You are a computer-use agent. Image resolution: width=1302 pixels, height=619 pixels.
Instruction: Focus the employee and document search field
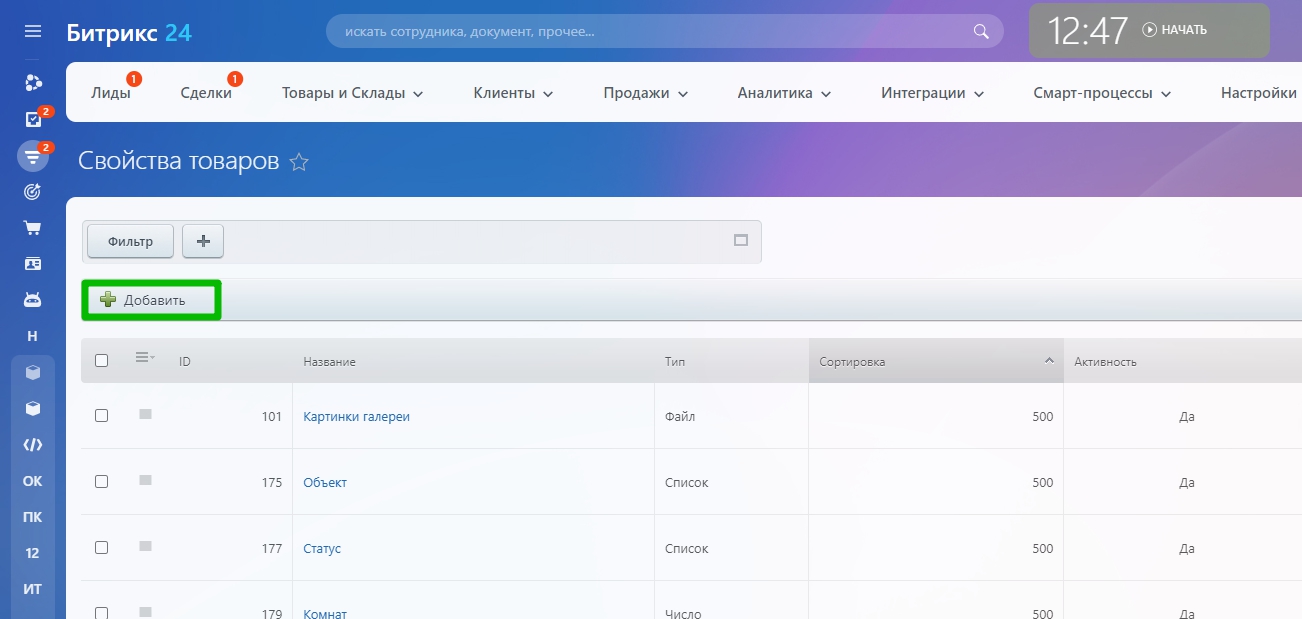point(650,31)
